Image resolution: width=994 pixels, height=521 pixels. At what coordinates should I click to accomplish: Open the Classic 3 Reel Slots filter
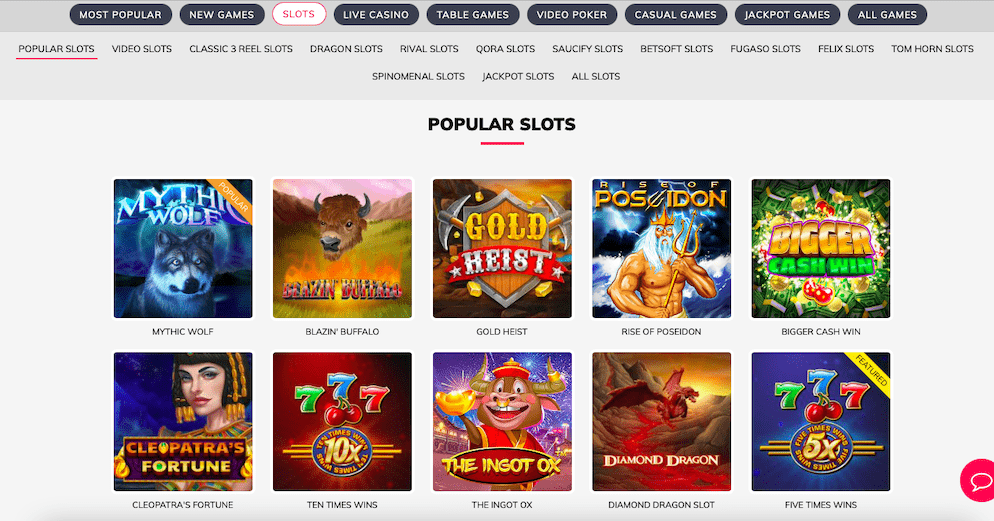click(x=241, y=49)
